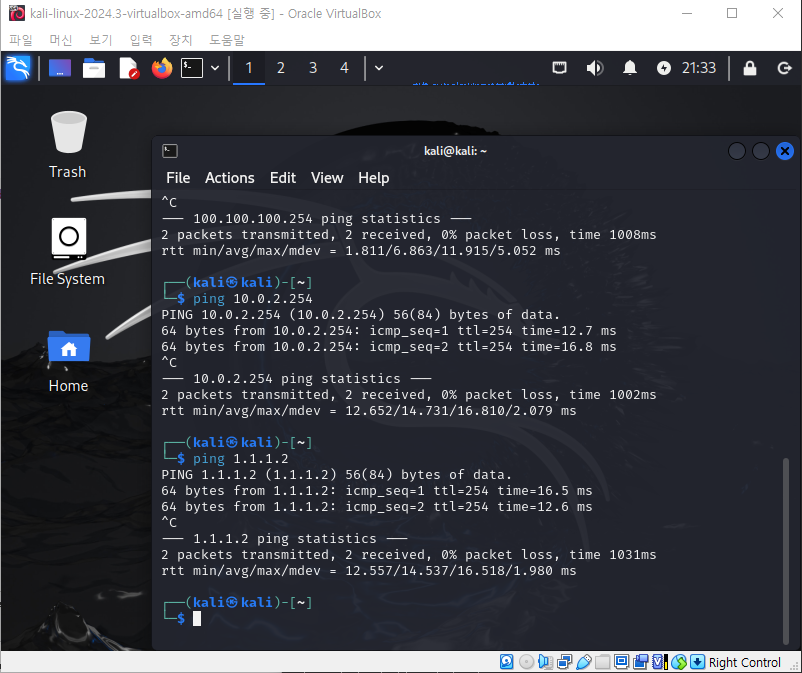Open the terminal Actions menu

(230, 178)
